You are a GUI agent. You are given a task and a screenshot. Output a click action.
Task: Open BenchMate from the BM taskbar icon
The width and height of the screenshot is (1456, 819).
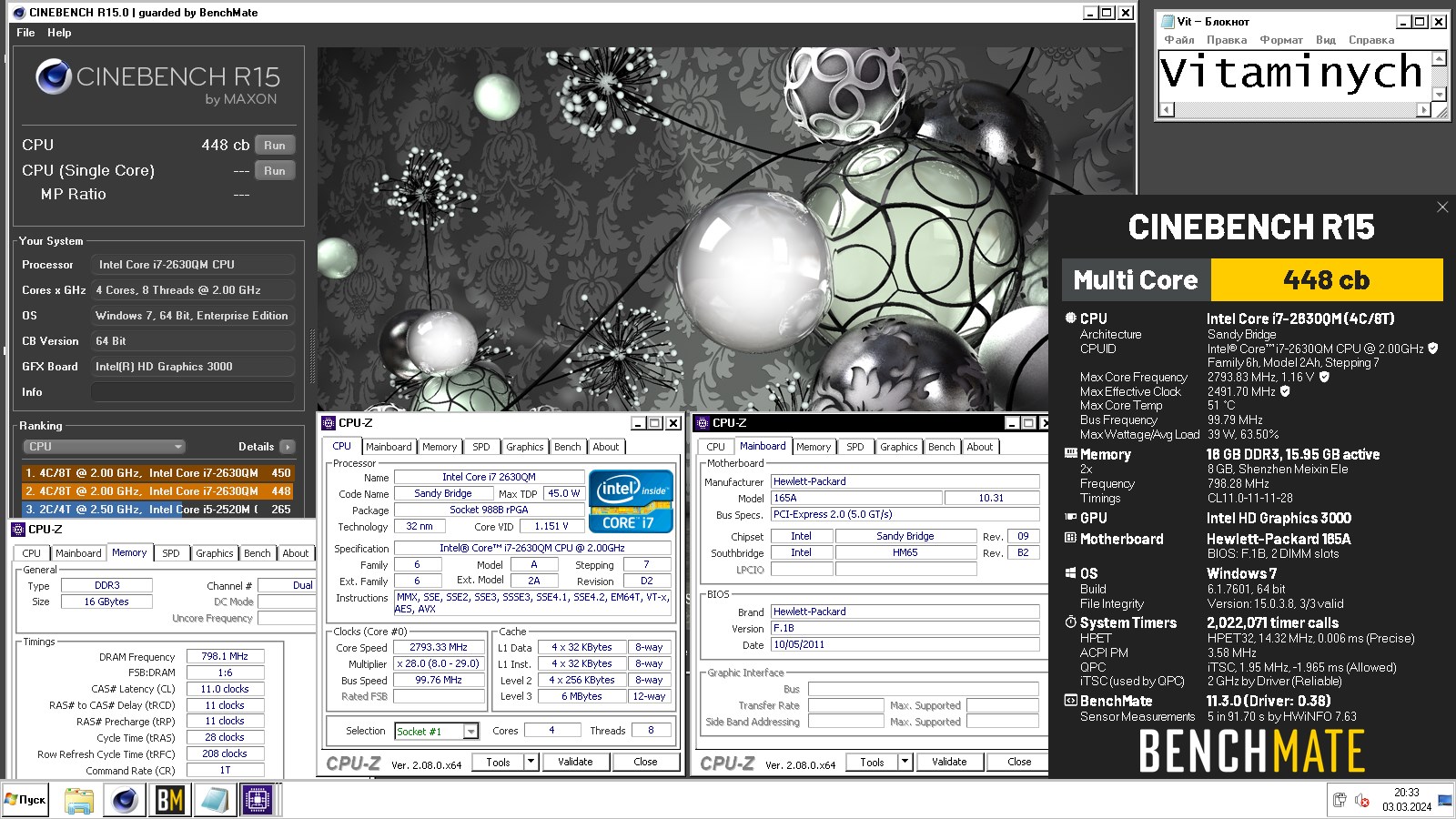[170, 800]
